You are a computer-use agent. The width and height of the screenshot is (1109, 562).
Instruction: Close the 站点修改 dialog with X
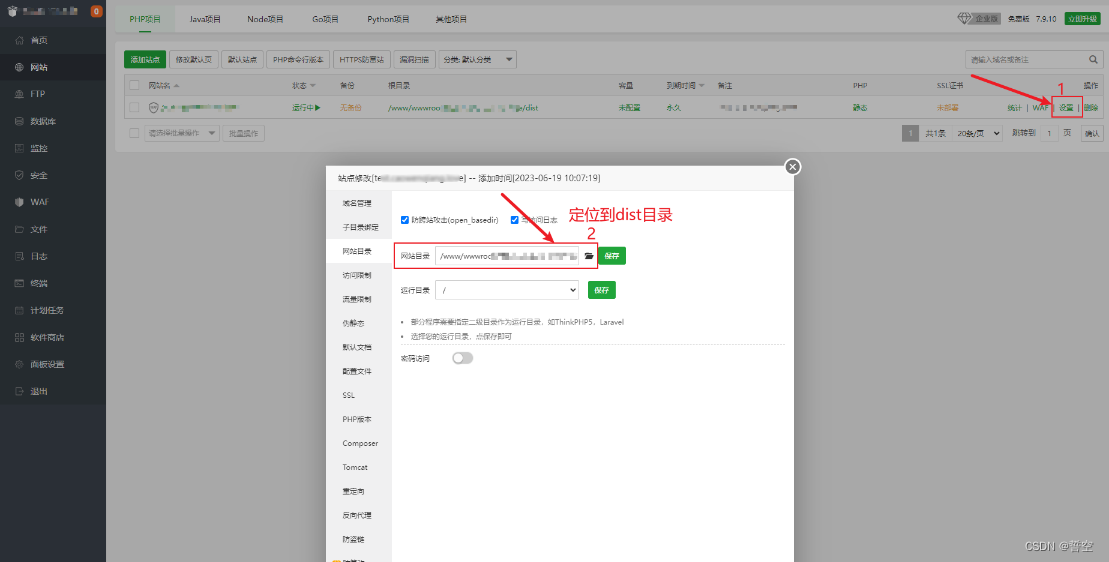tap(793, 167)
